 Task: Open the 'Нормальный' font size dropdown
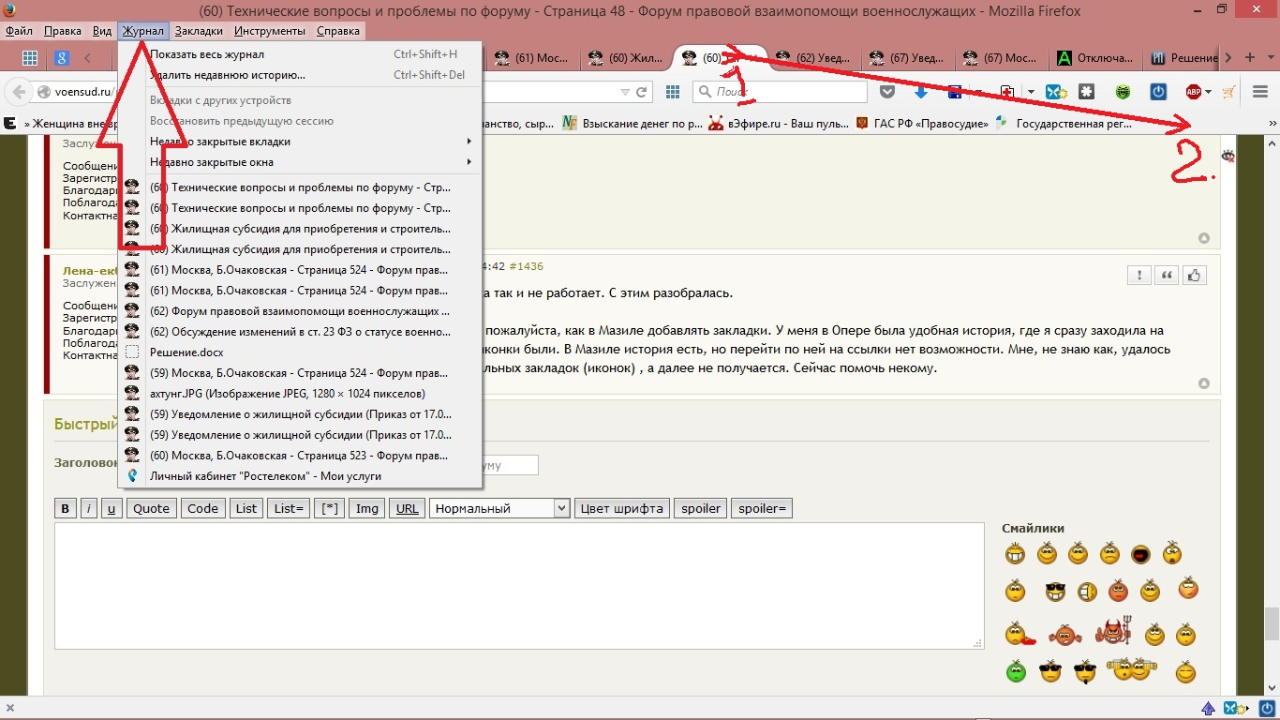click(499, 508)
